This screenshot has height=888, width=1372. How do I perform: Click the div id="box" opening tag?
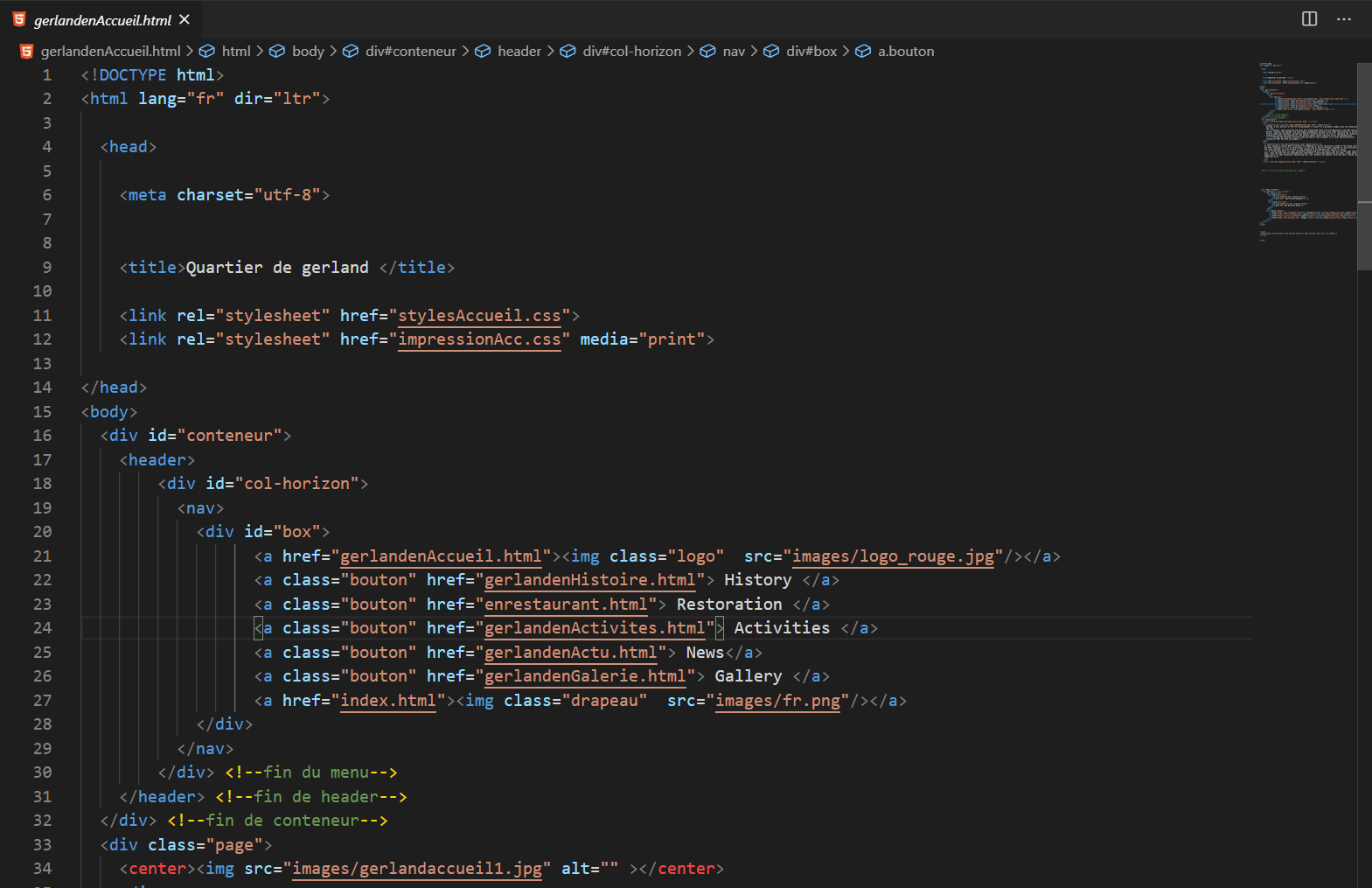(x=263, y=531)
